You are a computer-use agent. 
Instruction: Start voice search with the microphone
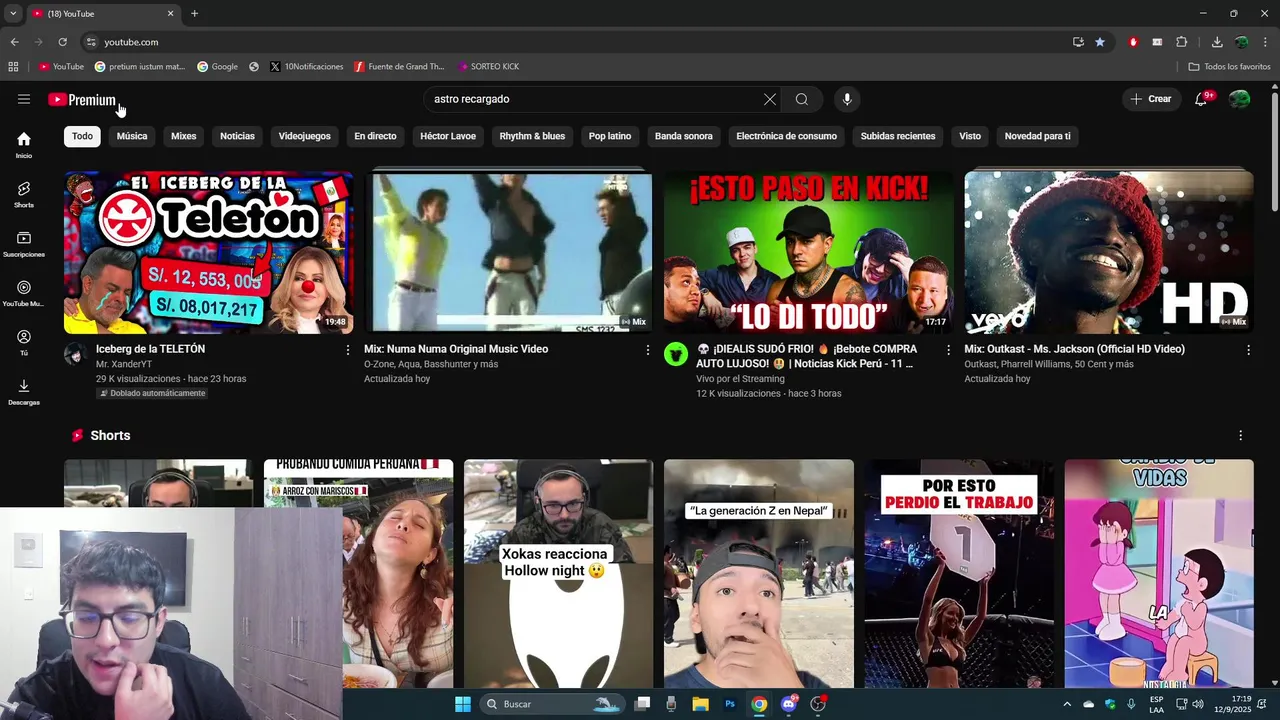(x=847, y=99)
